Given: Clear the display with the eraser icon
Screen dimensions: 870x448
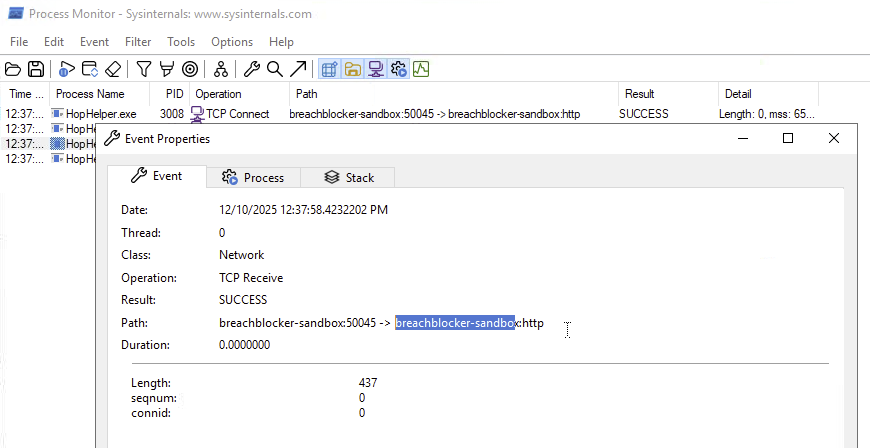Looking at the screenshot, I should [113, 69].
